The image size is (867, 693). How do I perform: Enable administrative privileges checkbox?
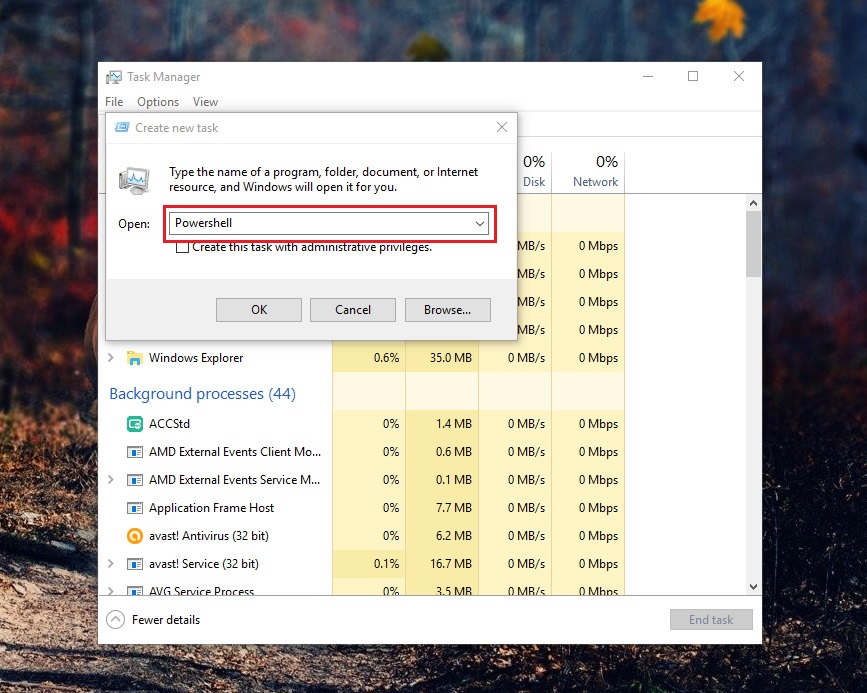(x=182, y=247)
